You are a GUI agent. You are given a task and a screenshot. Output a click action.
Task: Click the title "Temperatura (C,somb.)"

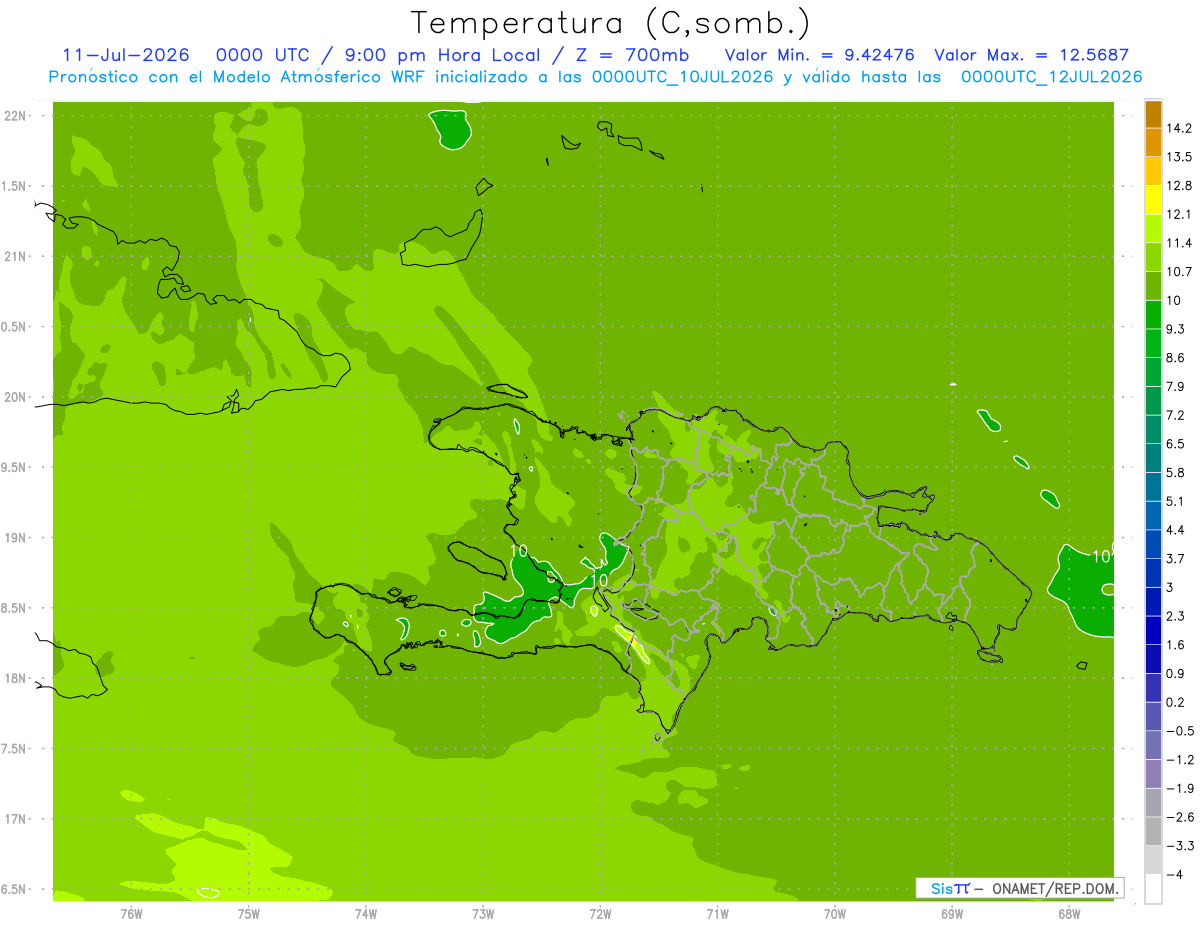[610, 23]
